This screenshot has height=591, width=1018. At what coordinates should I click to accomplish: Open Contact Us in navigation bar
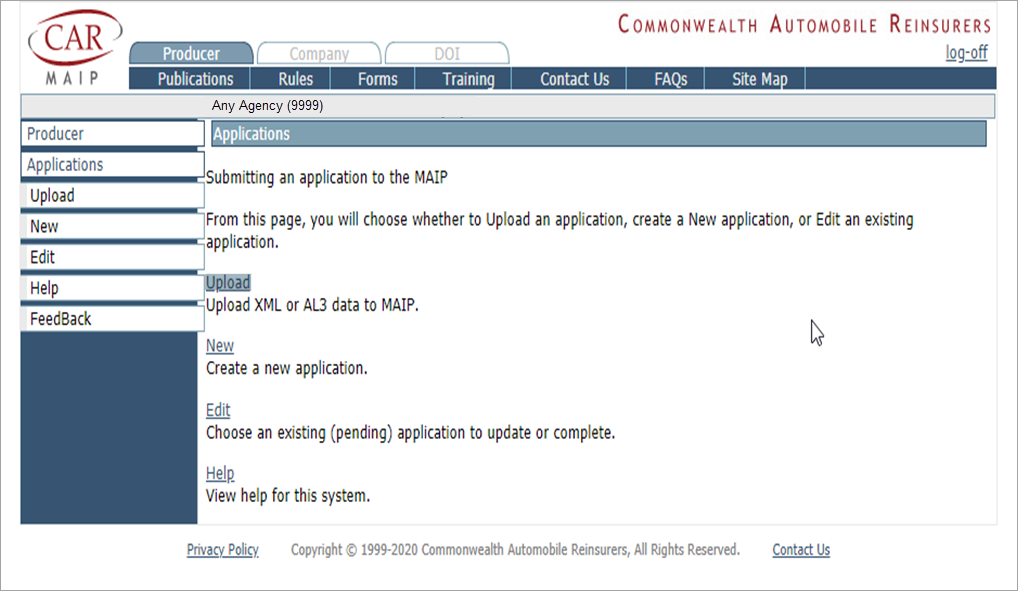click(574, 79)
